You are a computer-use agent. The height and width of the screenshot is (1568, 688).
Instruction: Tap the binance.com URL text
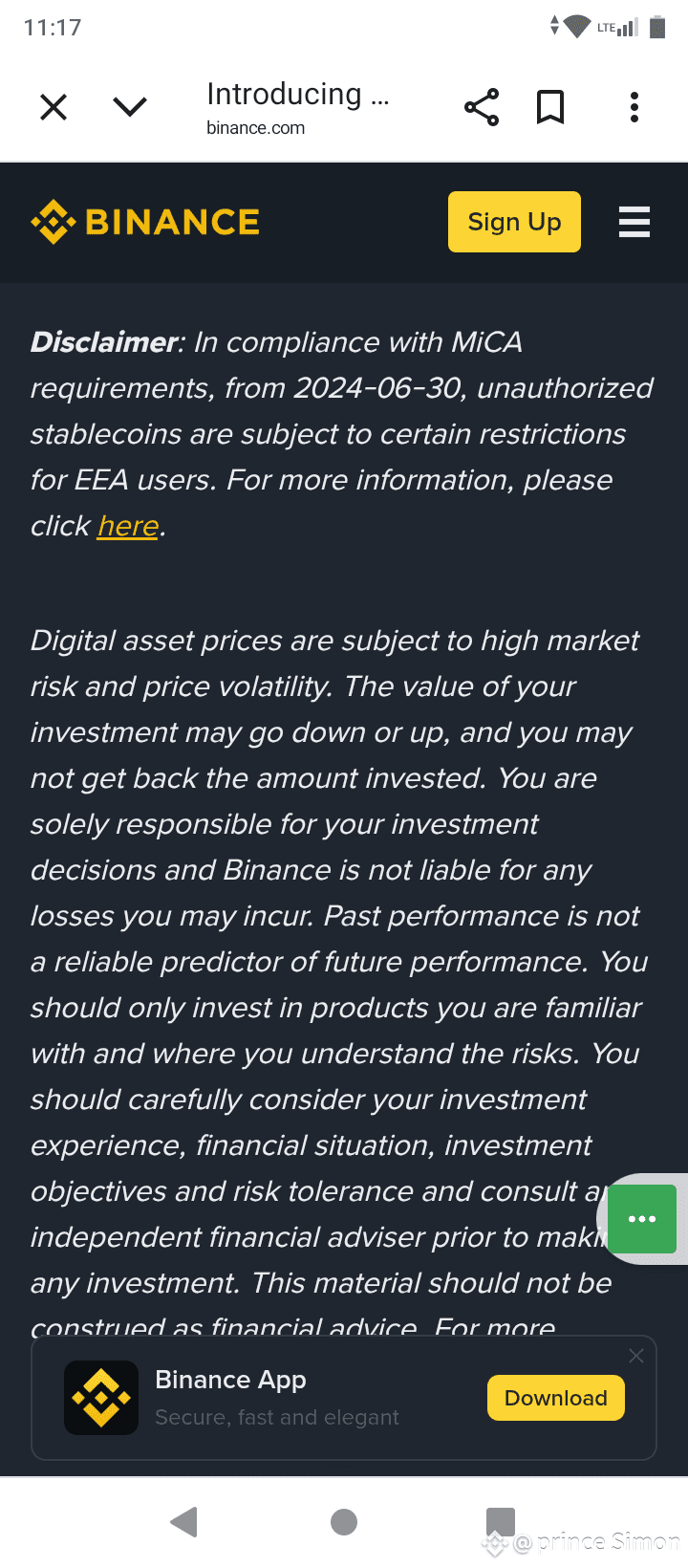(255, 128)
